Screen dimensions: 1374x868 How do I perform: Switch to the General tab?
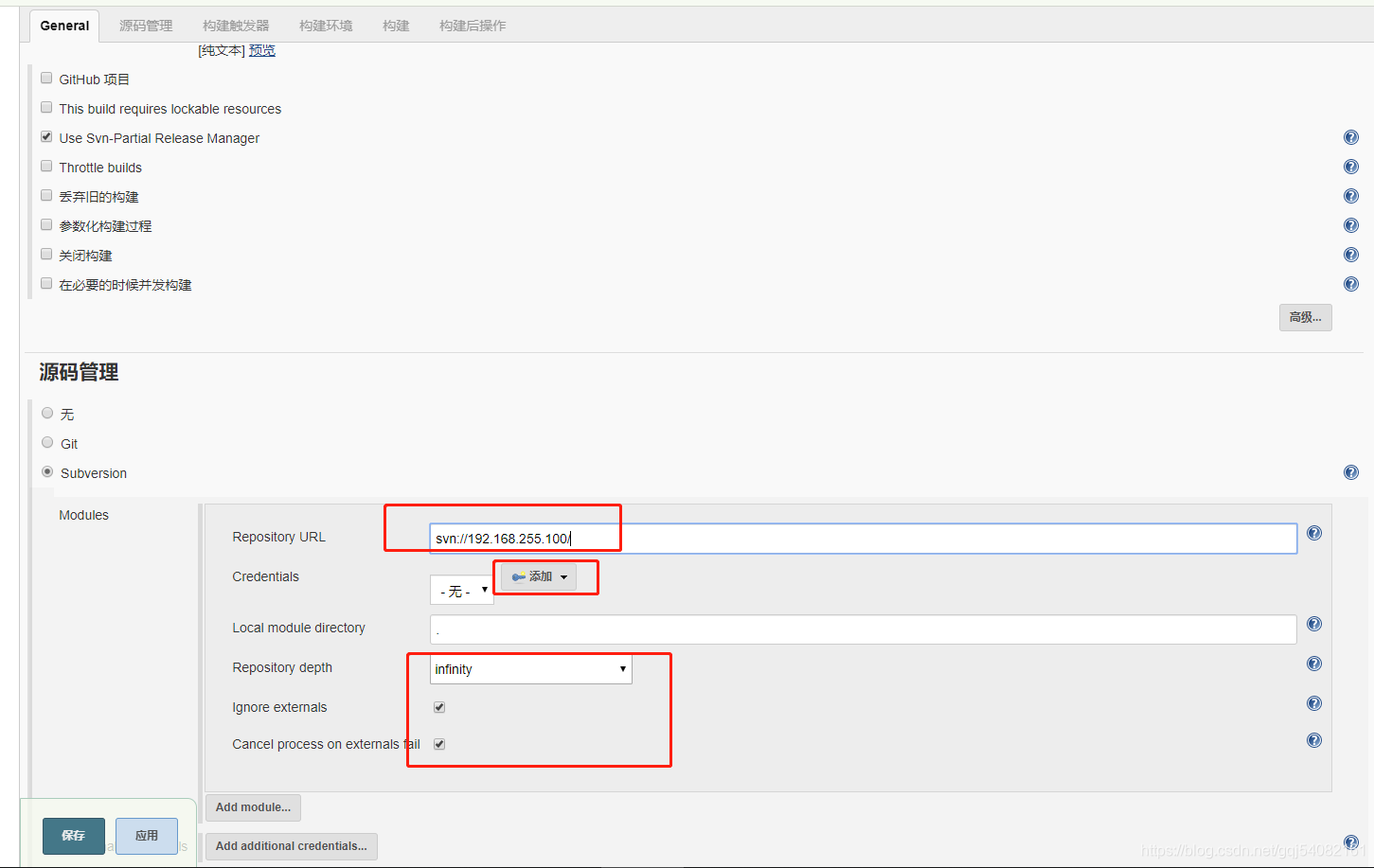coord(64,26)
